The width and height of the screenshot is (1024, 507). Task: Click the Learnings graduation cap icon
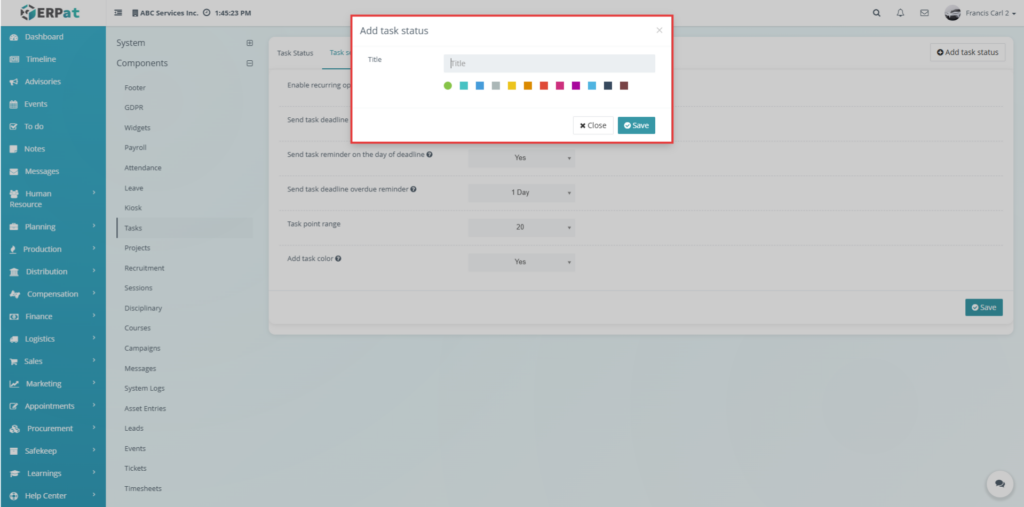coord(14,474)
